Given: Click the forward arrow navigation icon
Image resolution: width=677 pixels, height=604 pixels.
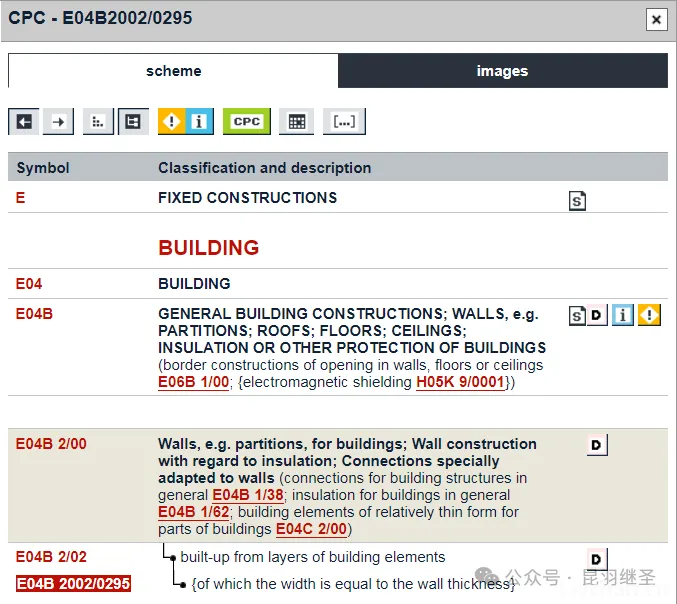Looking at the screenshot, I should 58,122.
